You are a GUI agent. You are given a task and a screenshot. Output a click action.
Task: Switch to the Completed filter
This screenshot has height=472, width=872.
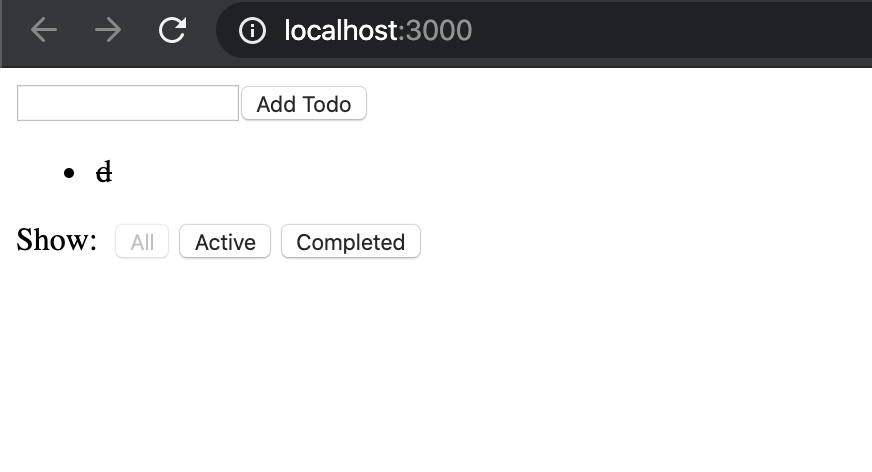[x=350, y=242]
